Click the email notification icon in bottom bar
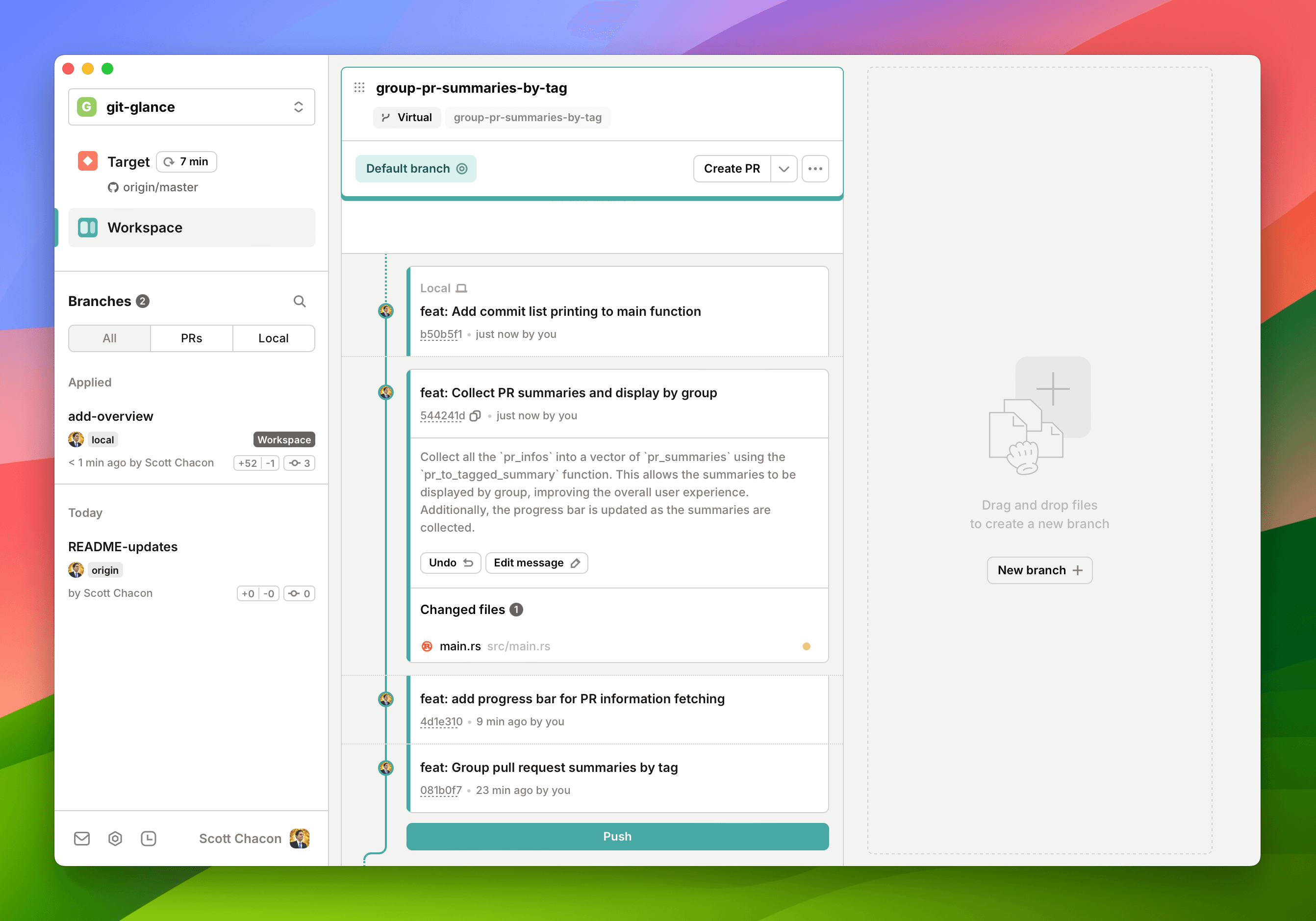Viewport: 1316px width, 921px height. click(x=82, y=837)
